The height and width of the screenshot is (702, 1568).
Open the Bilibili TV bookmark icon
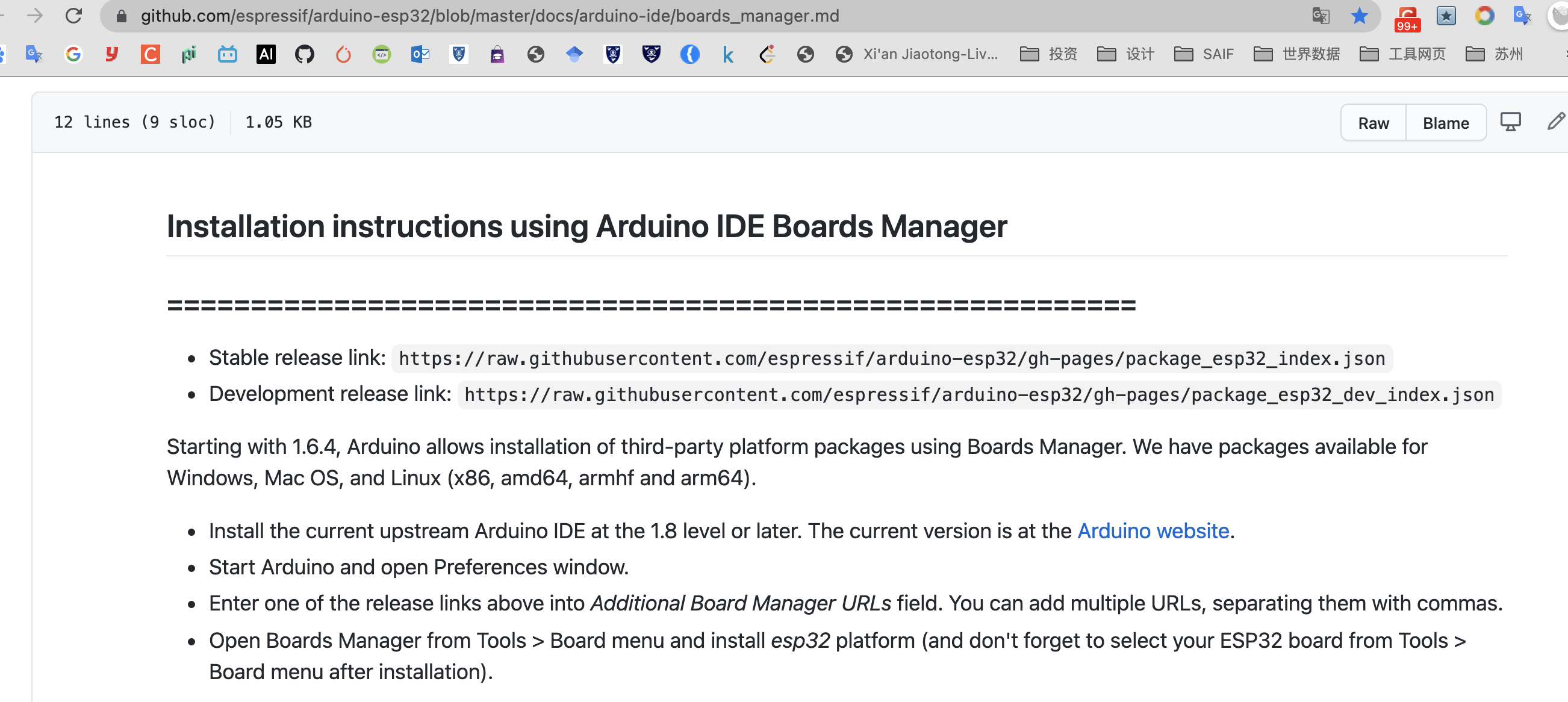227,54
